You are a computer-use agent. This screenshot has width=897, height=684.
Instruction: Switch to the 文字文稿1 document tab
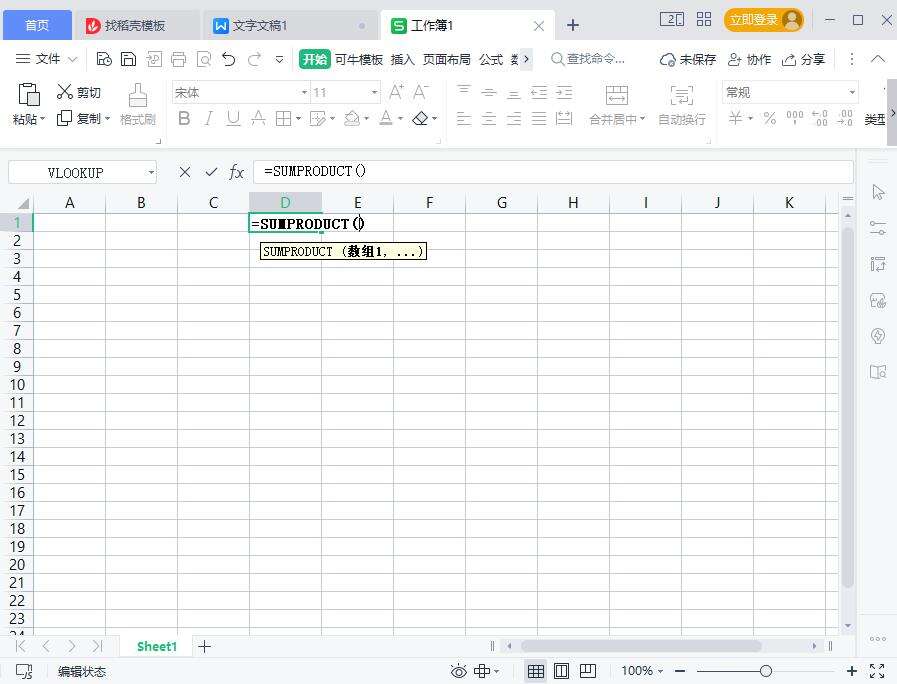coord(260,25)
